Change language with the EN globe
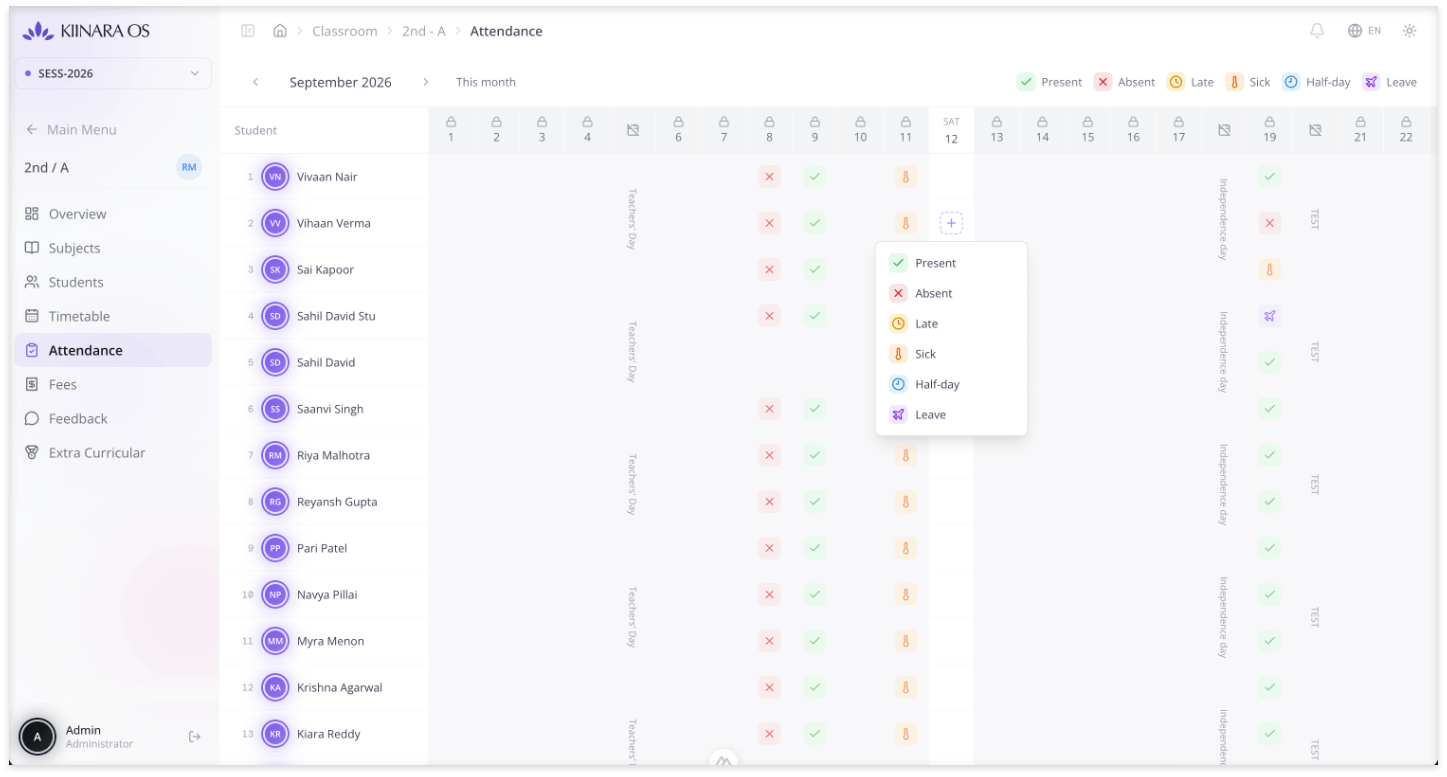Image resolution: width=1447 pixels, height=777 pixels. click(1364, 31)
